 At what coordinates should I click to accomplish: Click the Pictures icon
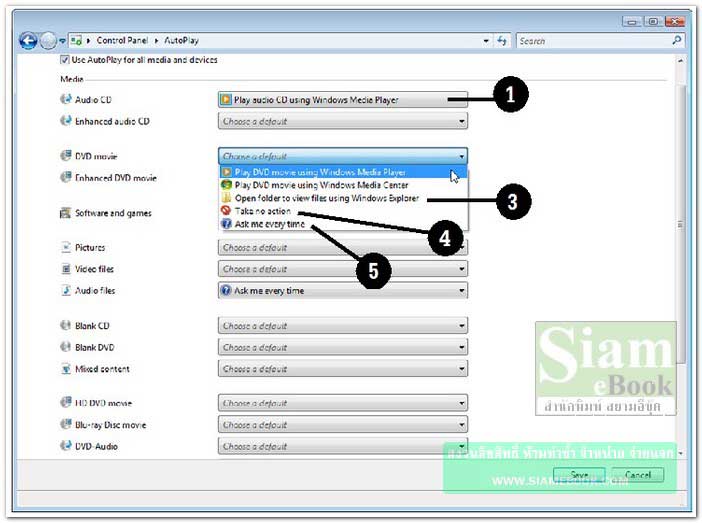[66, 247]
